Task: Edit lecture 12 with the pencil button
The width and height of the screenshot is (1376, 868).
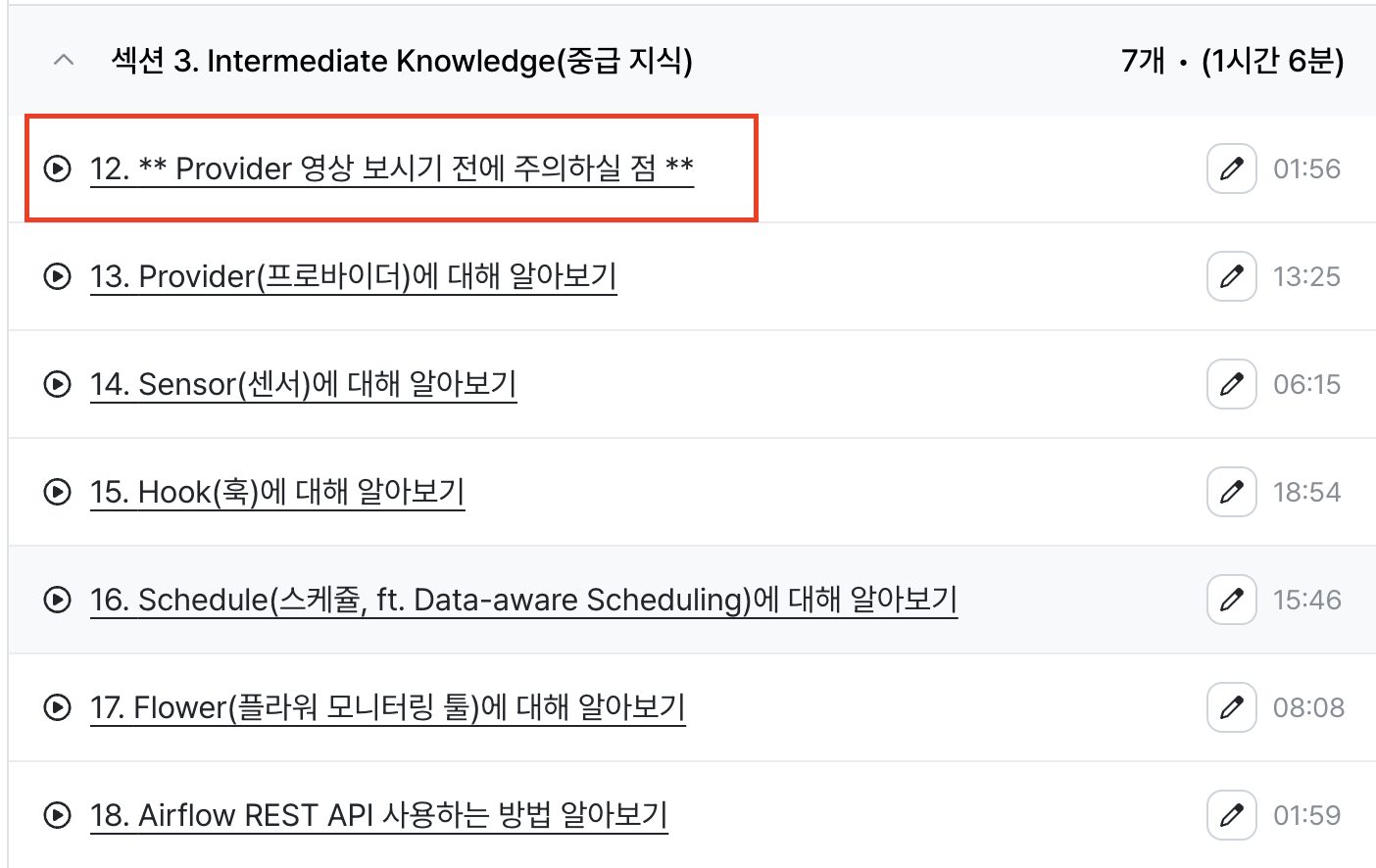Action: coord(1231,169)
